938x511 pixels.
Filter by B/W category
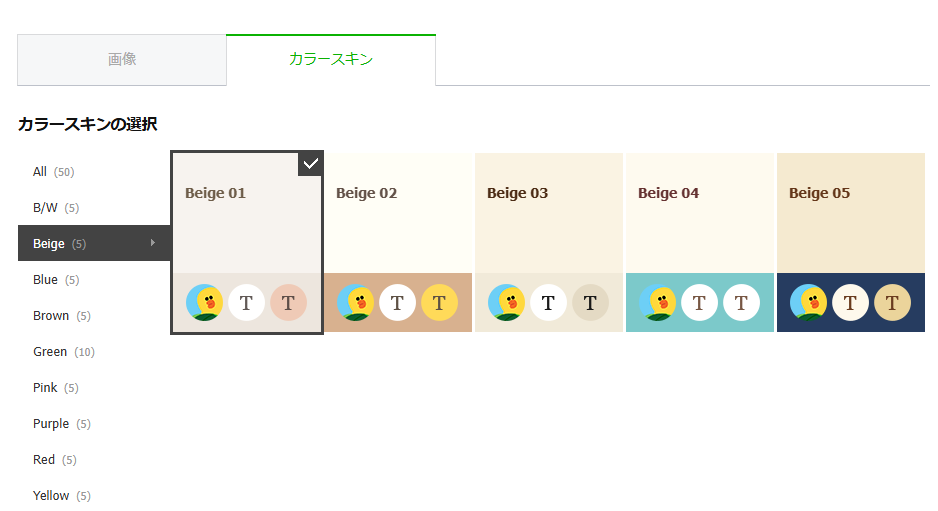click(56, 208)
